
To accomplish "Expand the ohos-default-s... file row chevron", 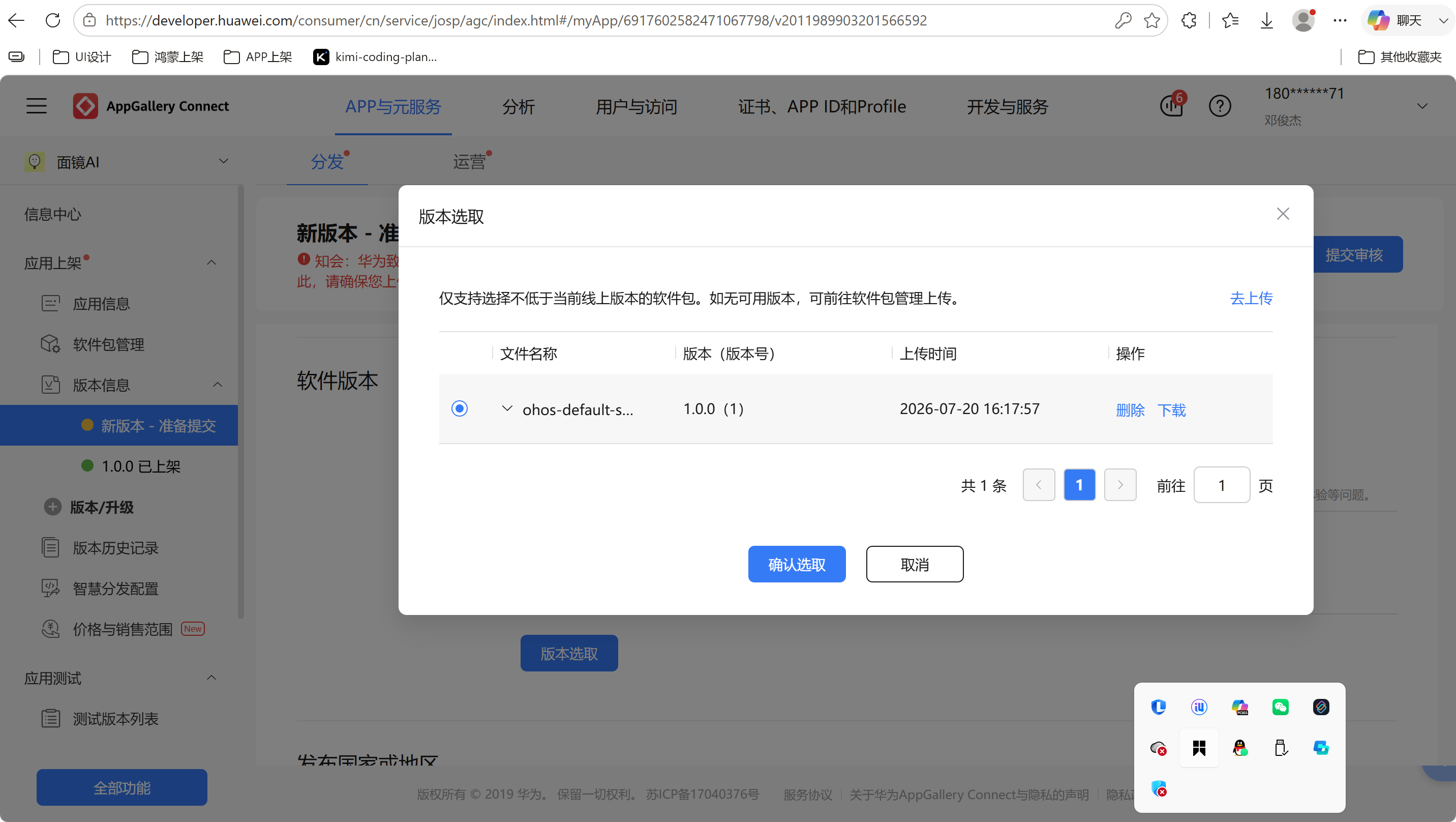I will pos(507,408).
